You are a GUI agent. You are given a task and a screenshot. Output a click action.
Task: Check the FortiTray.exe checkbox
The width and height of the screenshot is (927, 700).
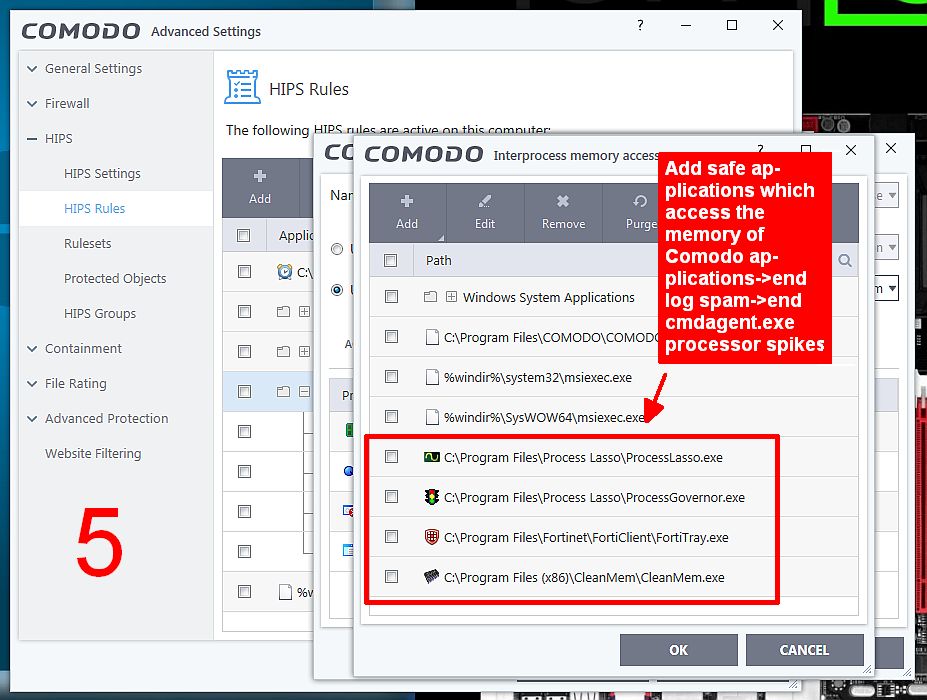391,537
